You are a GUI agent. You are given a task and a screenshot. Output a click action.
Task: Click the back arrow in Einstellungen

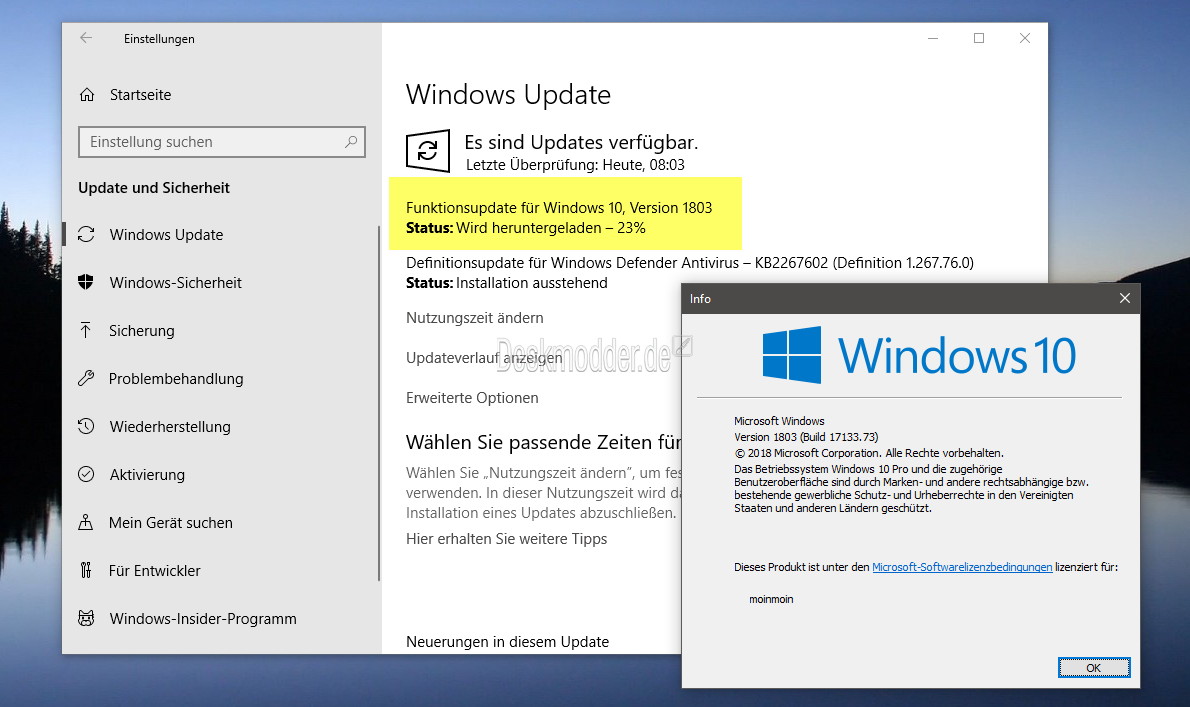[x=87, y=38]
